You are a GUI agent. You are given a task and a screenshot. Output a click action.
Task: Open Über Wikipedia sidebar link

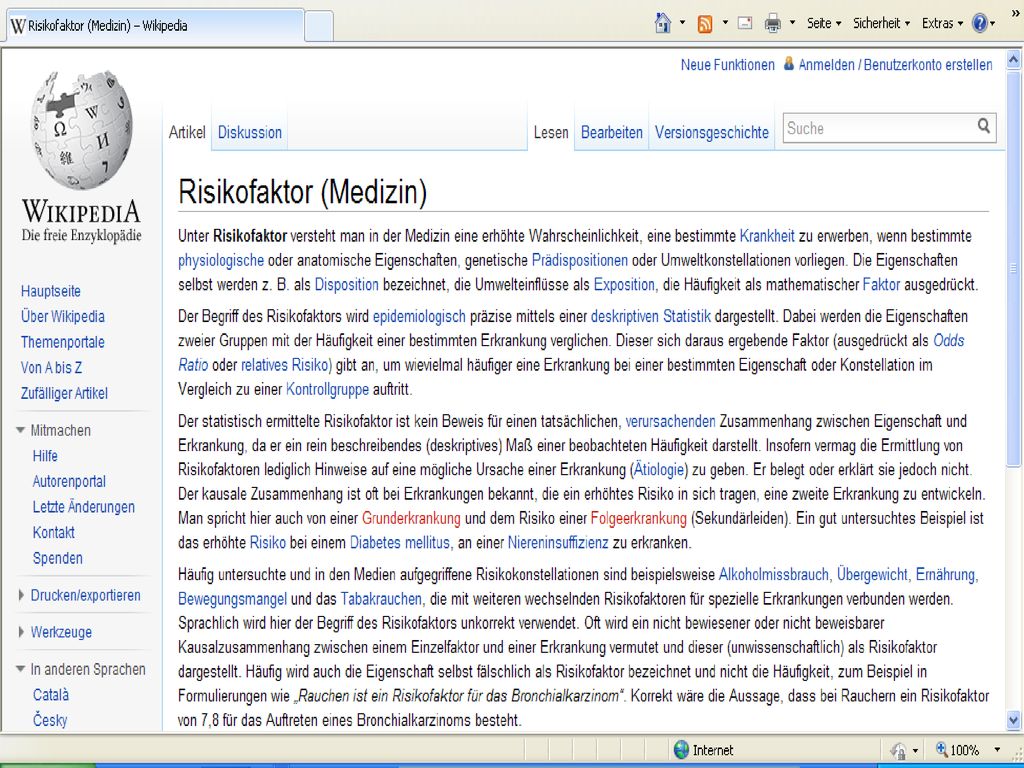[63, 317]
